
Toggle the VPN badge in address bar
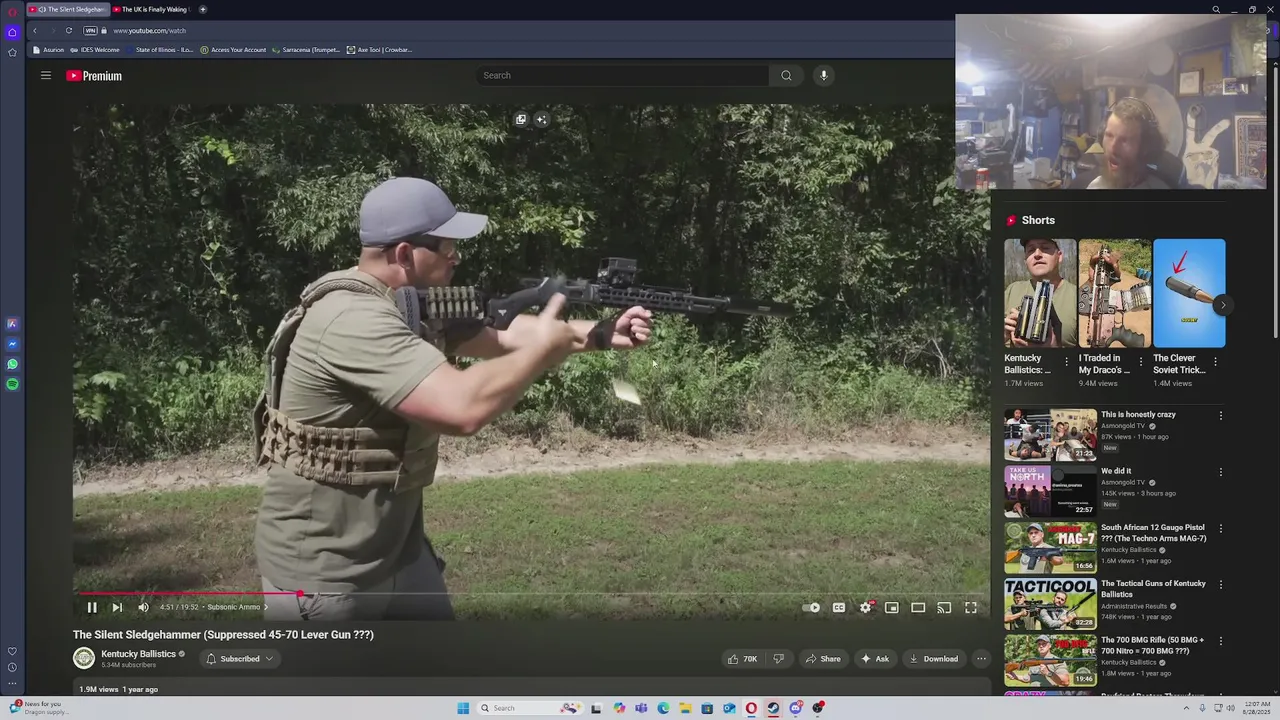pos(90,30)
